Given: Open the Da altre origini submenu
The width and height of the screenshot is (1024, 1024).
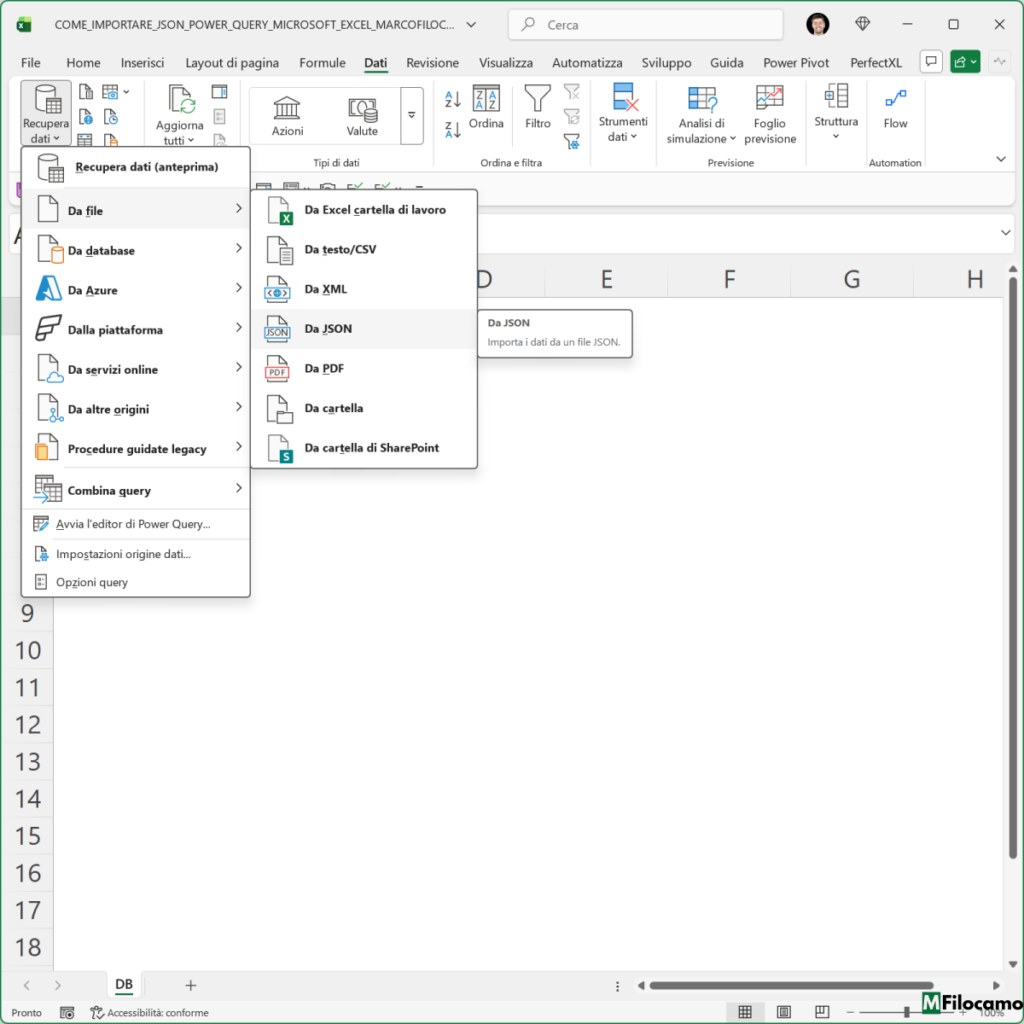Looking at the screenshot, I should (136, 409).
